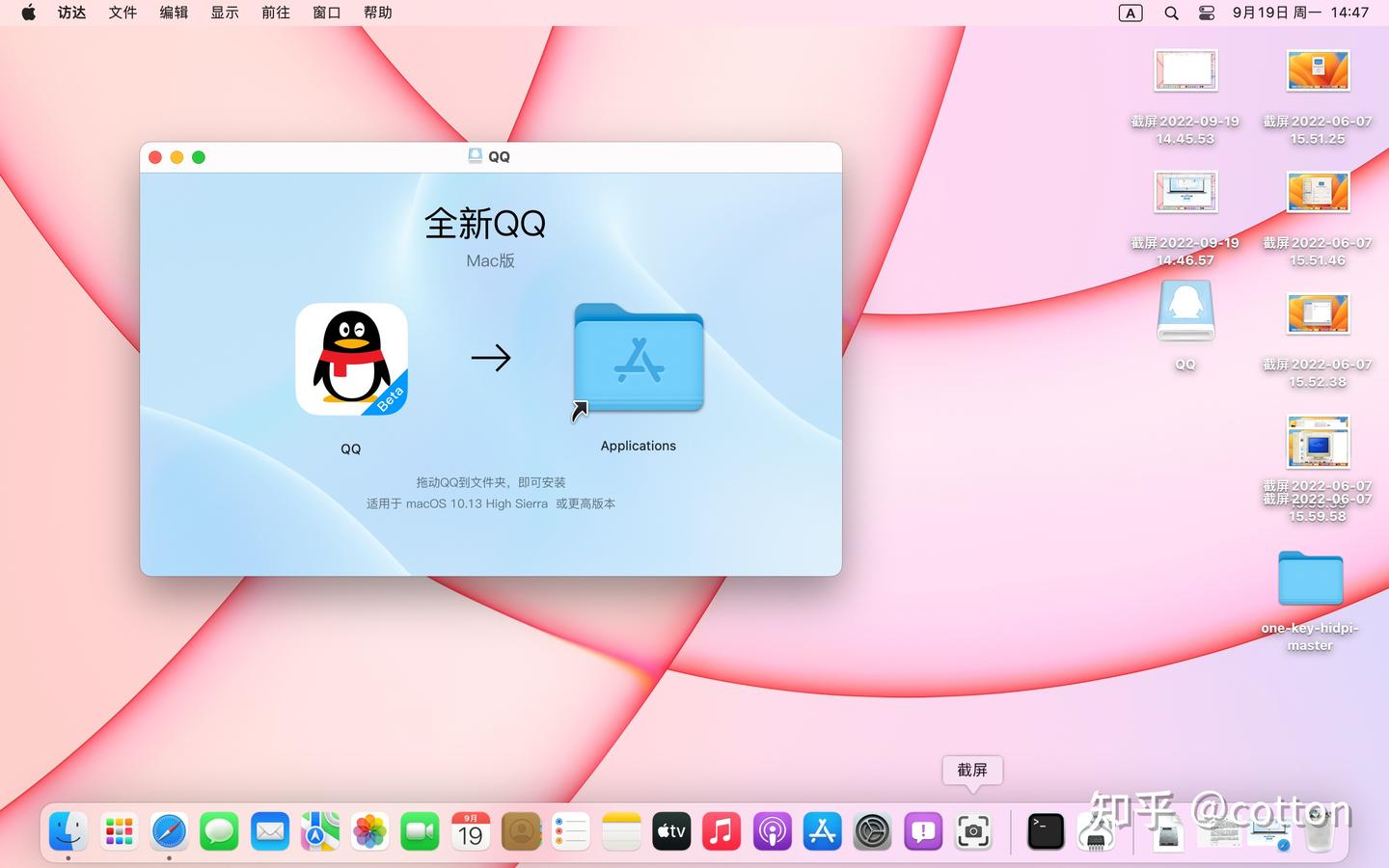Image resolution: width=1389 pixels, height=868 pixels.
Task: Open System Preferences from the Dock
Action: [872, 830]
